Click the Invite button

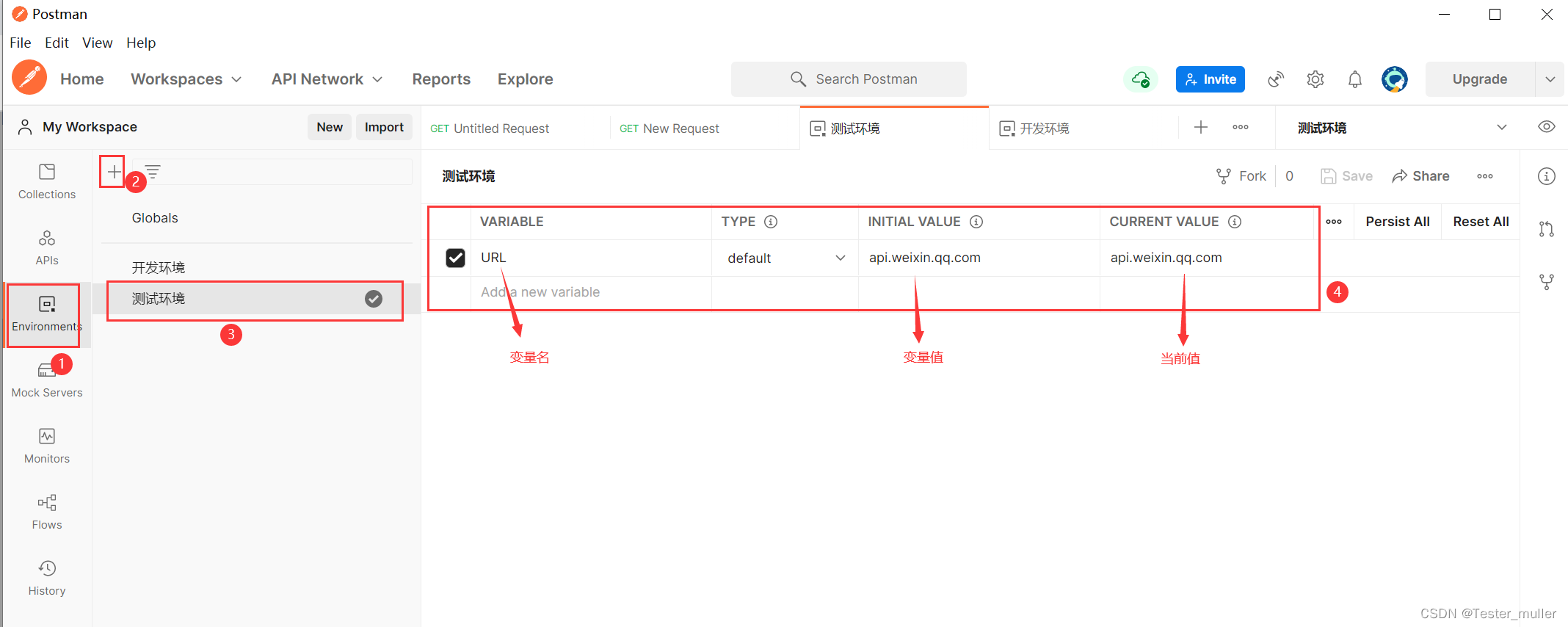click(1210, 79)
